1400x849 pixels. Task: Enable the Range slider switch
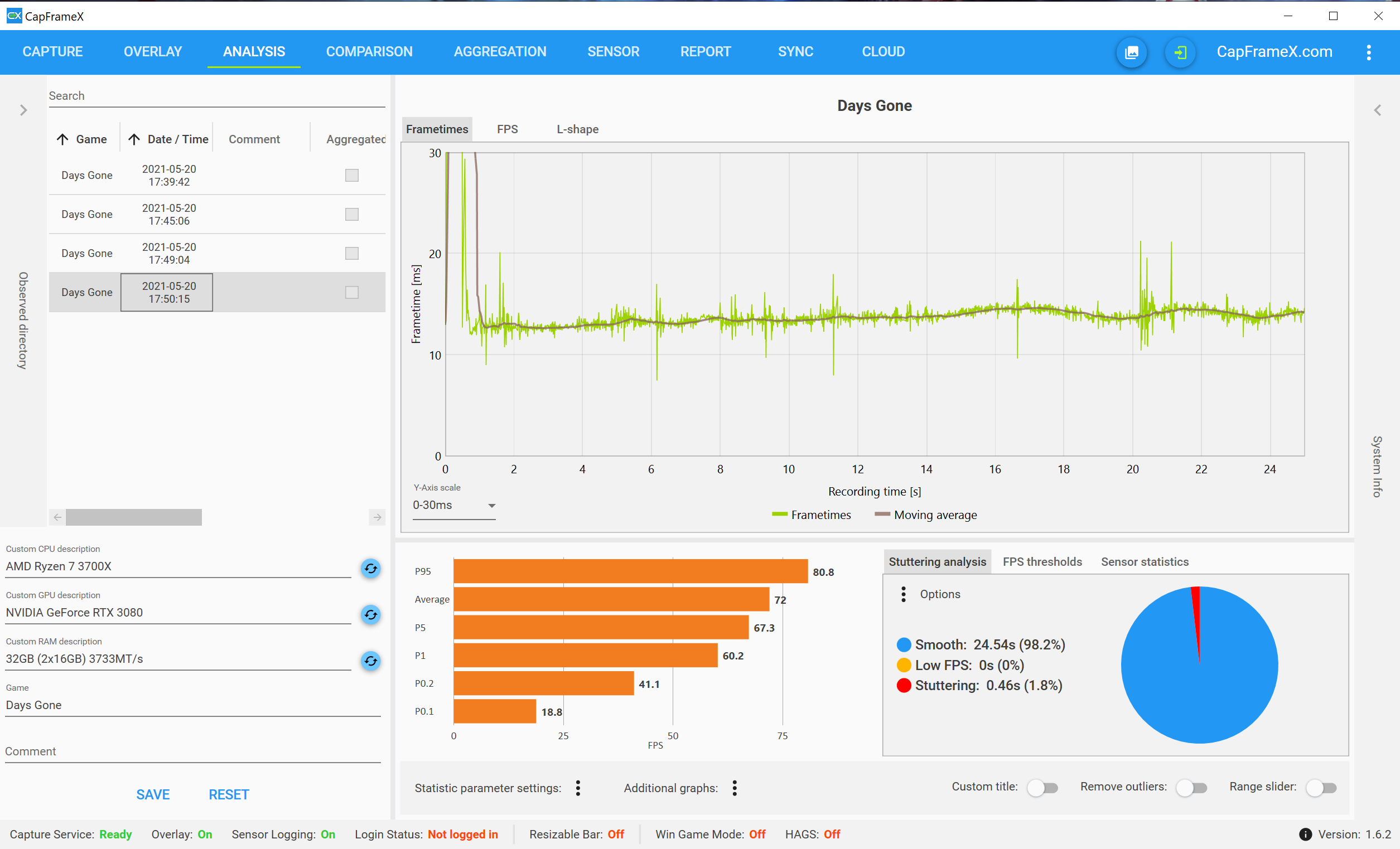pos(1321,788)
